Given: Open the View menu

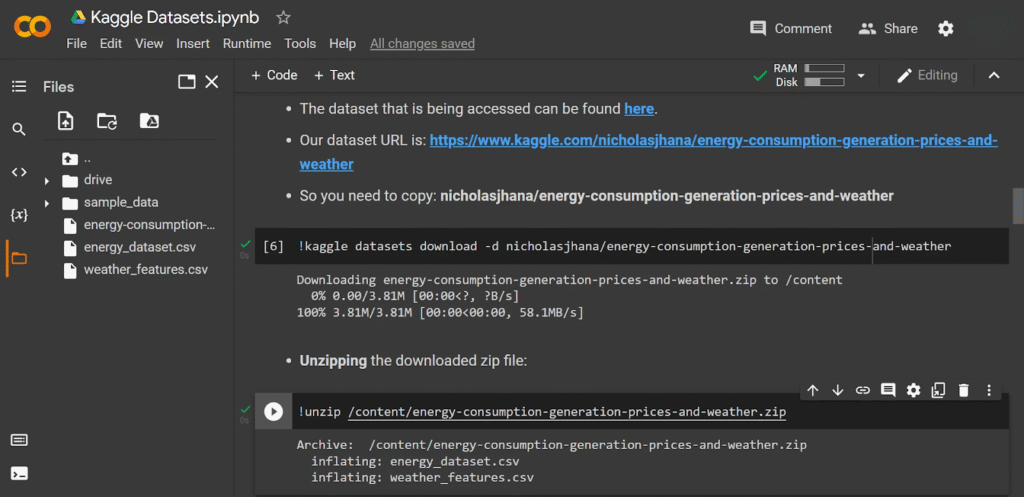Looking at the screenshot, I should click(x=149, y=44).
